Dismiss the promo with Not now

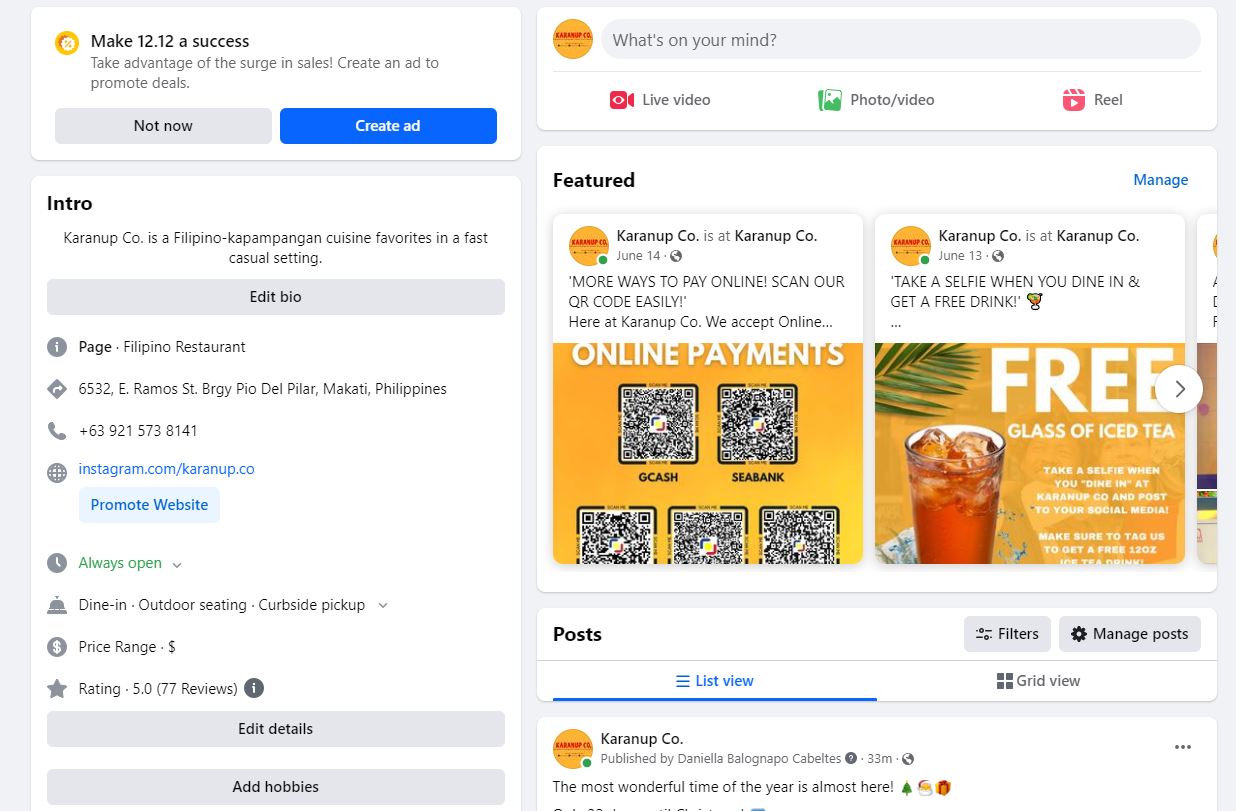pyautogui.click(x=163, y=126)
